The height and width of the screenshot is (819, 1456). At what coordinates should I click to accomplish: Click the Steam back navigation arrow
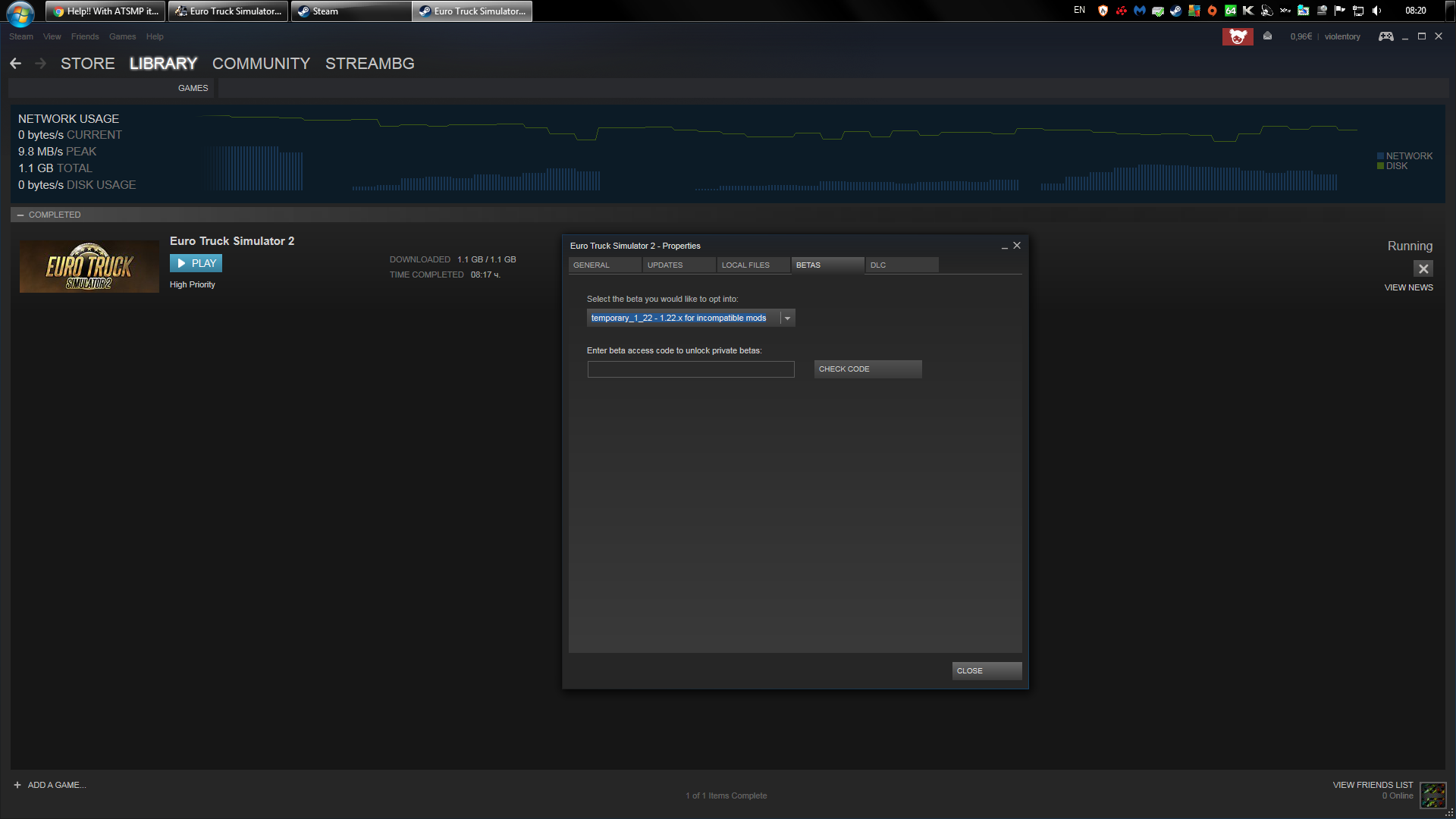pos(15,62)
